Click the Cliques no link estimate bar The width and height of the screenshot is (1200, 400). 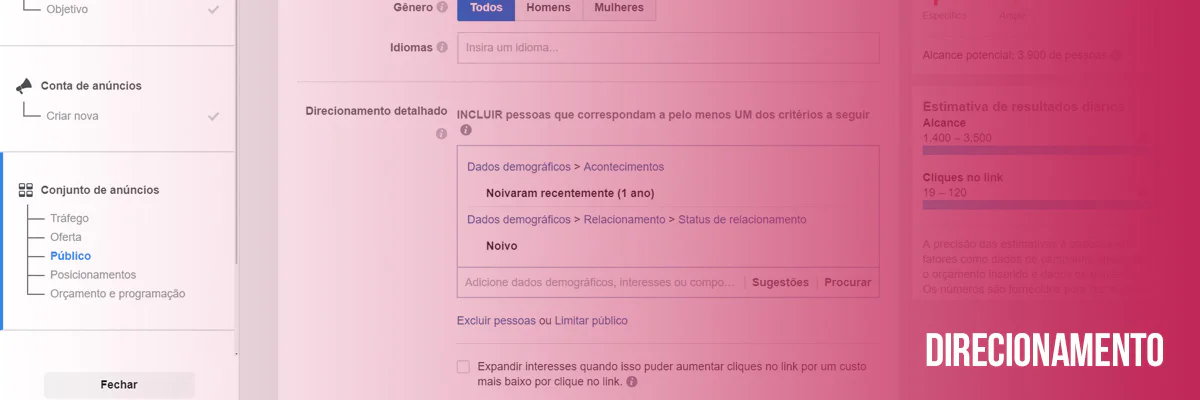point(1037,204)
